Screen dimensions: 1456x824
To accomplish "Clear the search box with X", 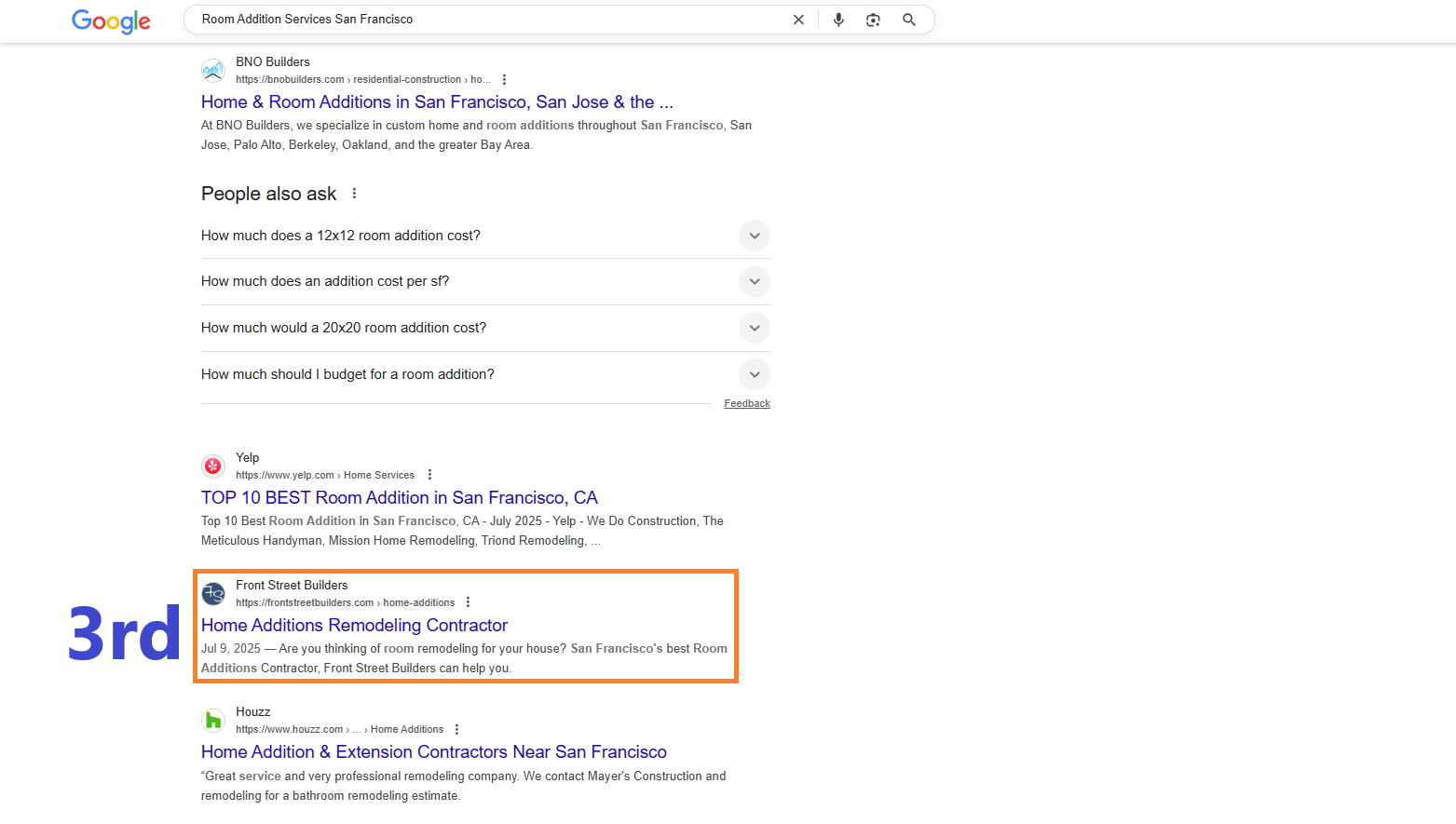I will pos(798,20).
